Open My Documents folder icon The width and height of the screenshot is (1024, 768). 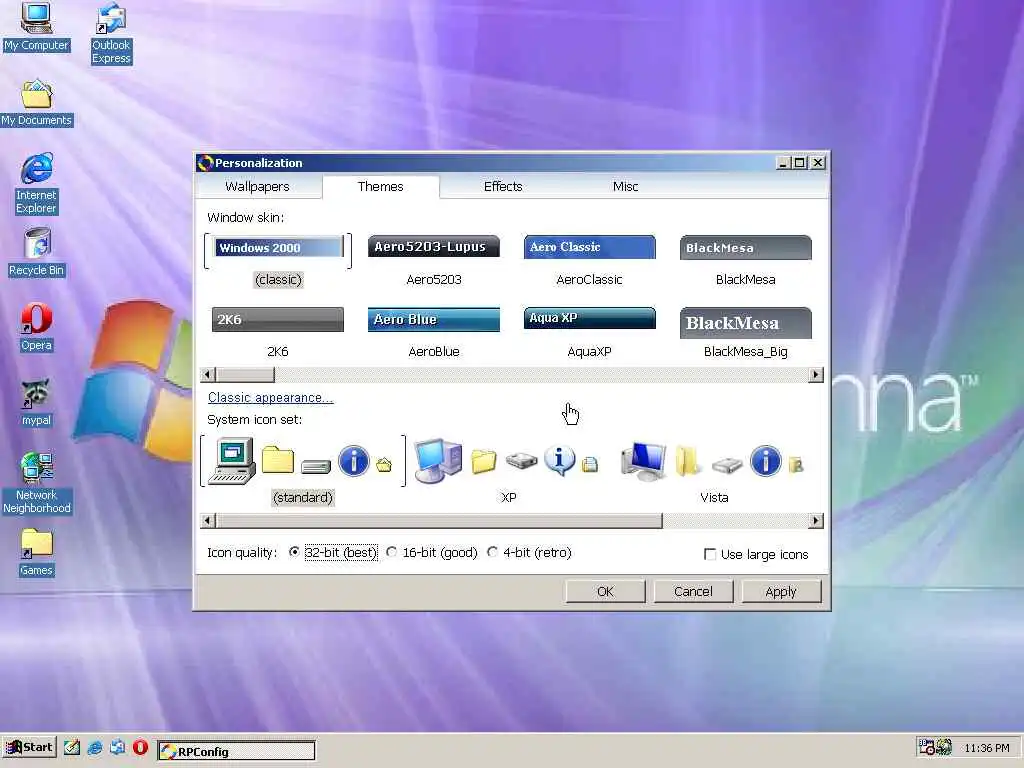coord(36,103)
